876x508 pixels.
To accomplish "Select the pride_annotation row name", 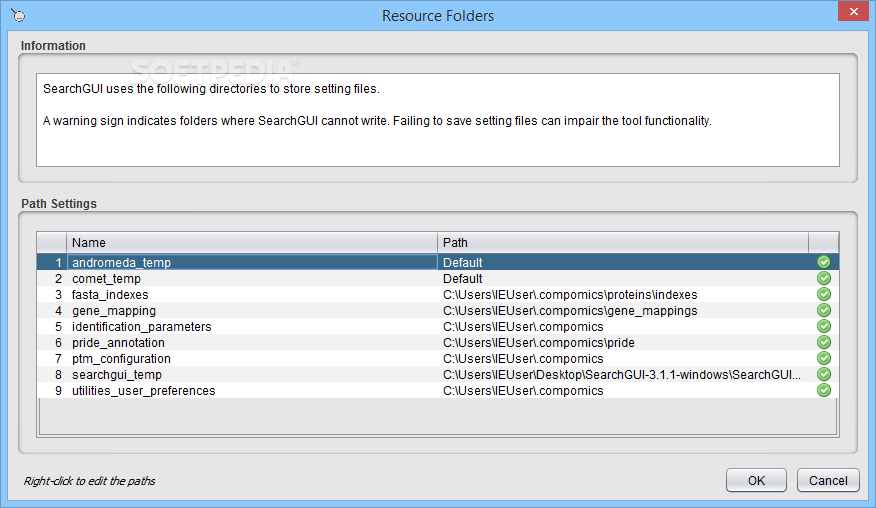I will coord(252,343).
